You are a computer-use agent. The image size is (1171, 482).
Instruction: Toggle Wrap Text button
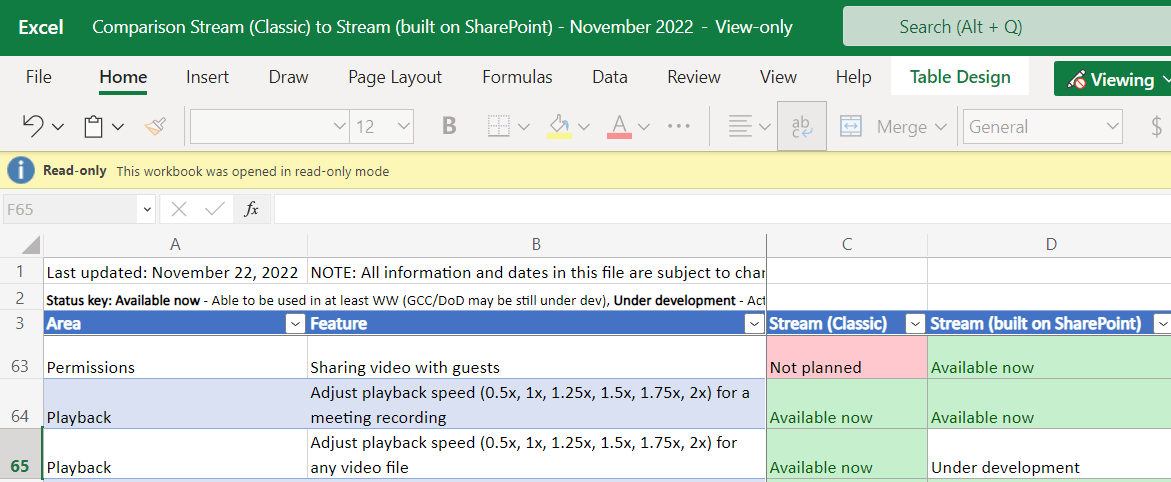pyautogui.click(x=802, y=126)
